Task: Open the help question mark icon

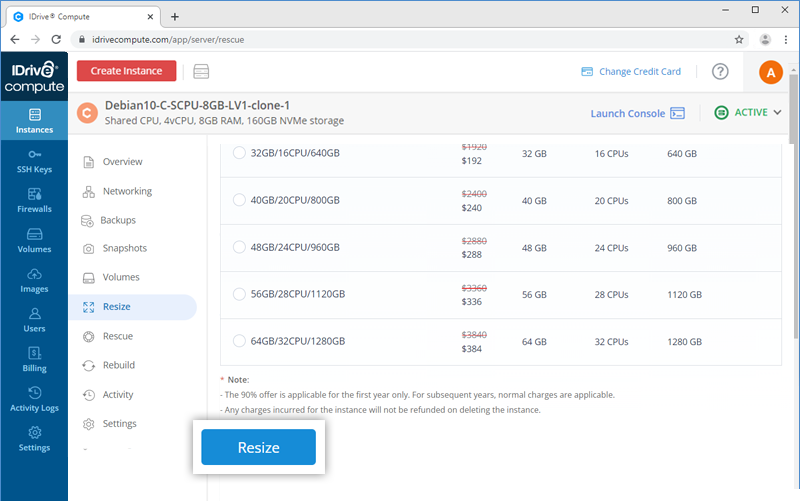Action: 720,71
